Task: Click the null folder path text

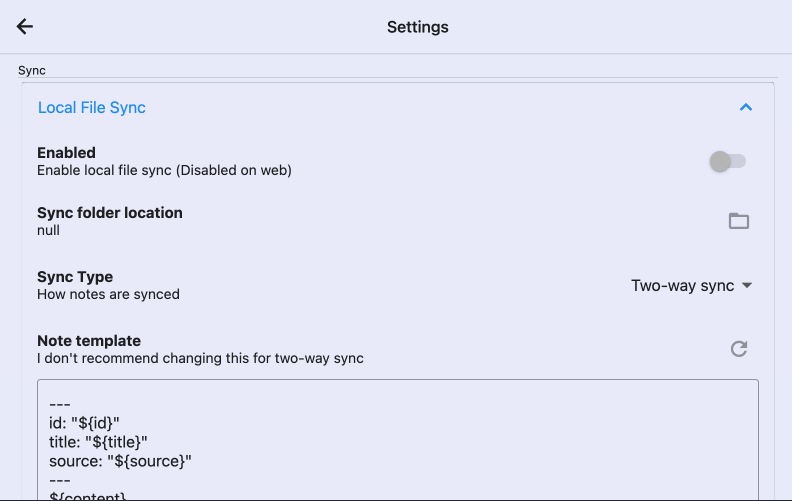Action: [49, 230]
